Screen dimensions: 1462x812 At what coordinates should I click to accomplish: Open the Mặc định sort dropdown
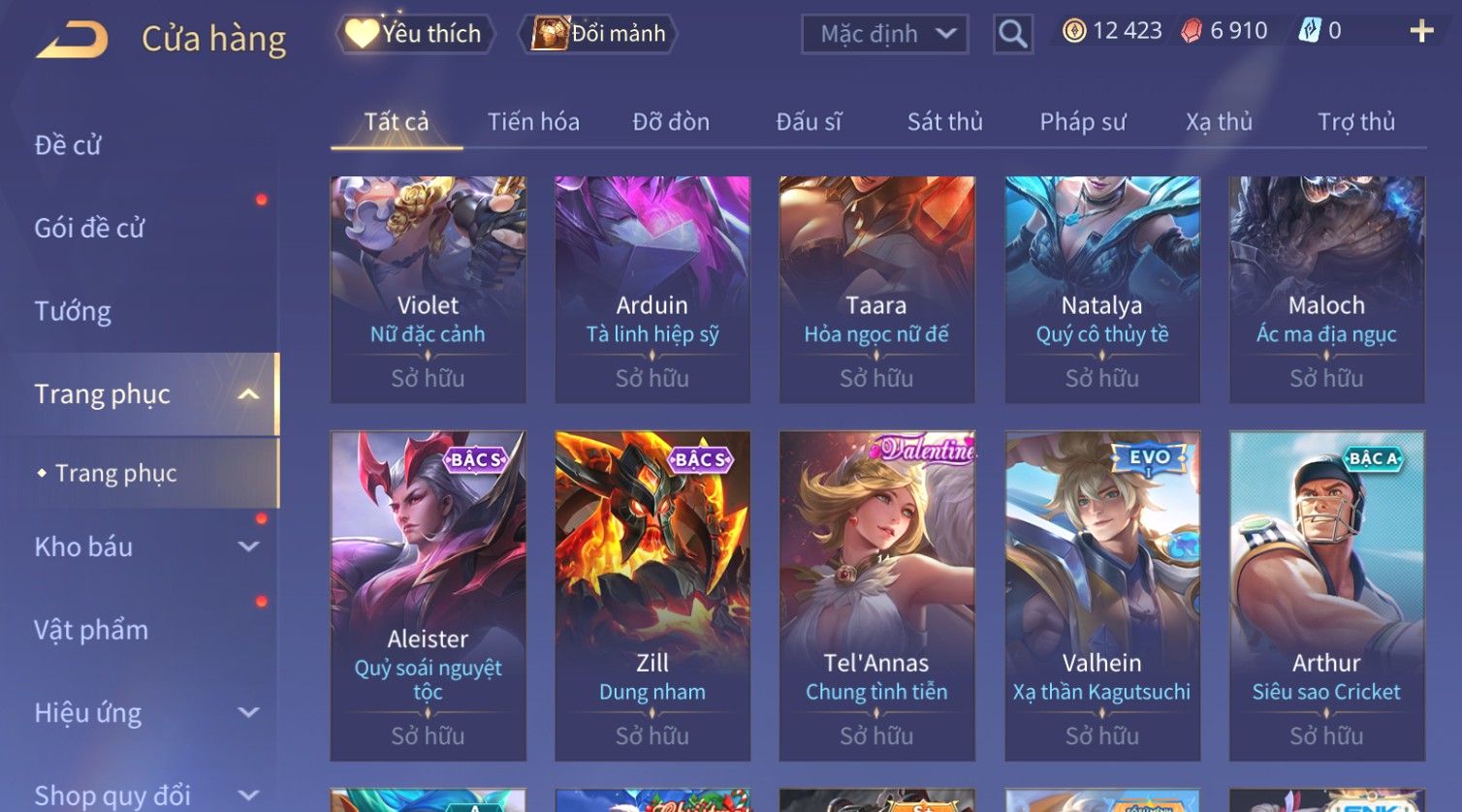coord(885,35)
